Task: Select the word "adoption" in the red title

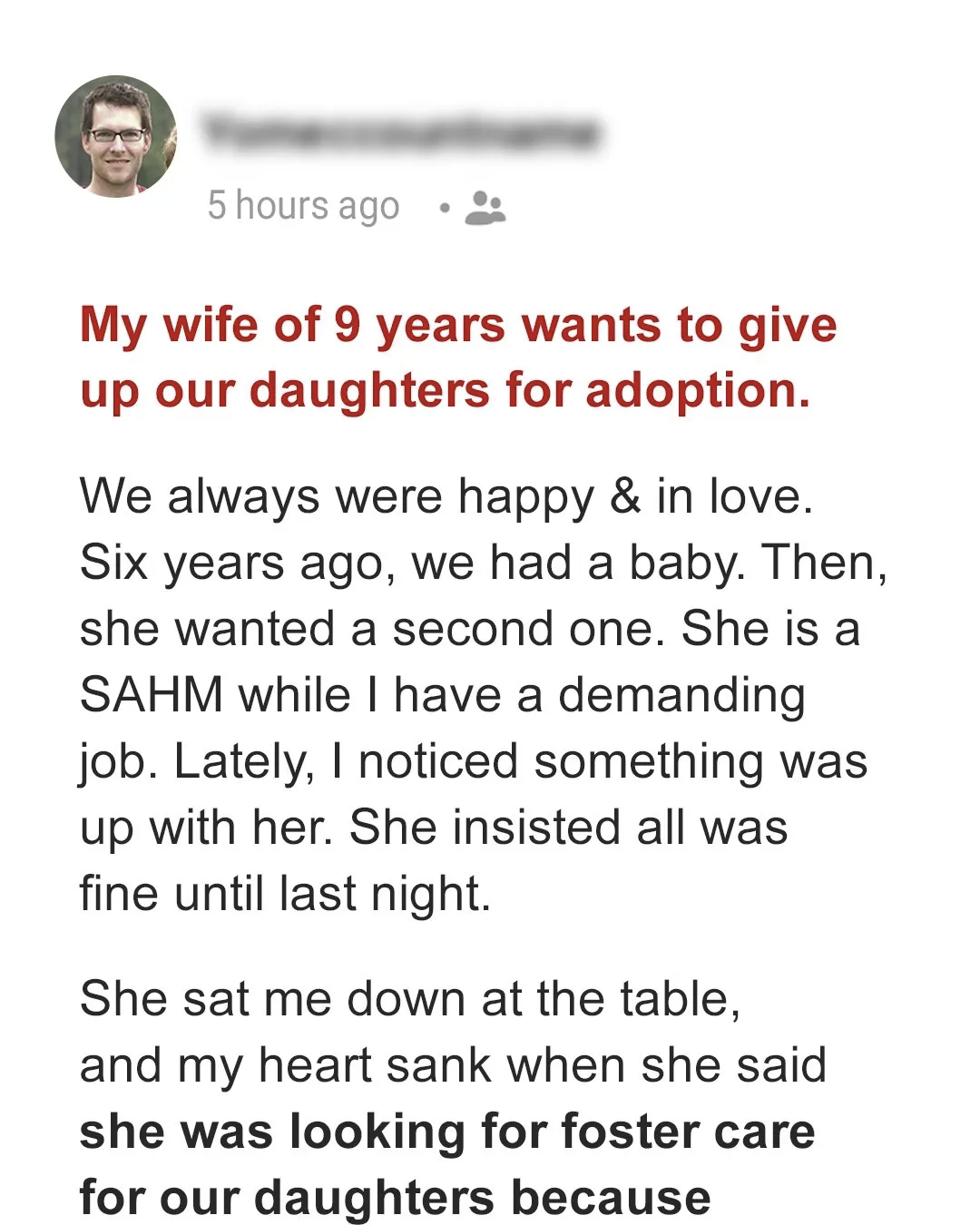Action: tap(691, 391)
